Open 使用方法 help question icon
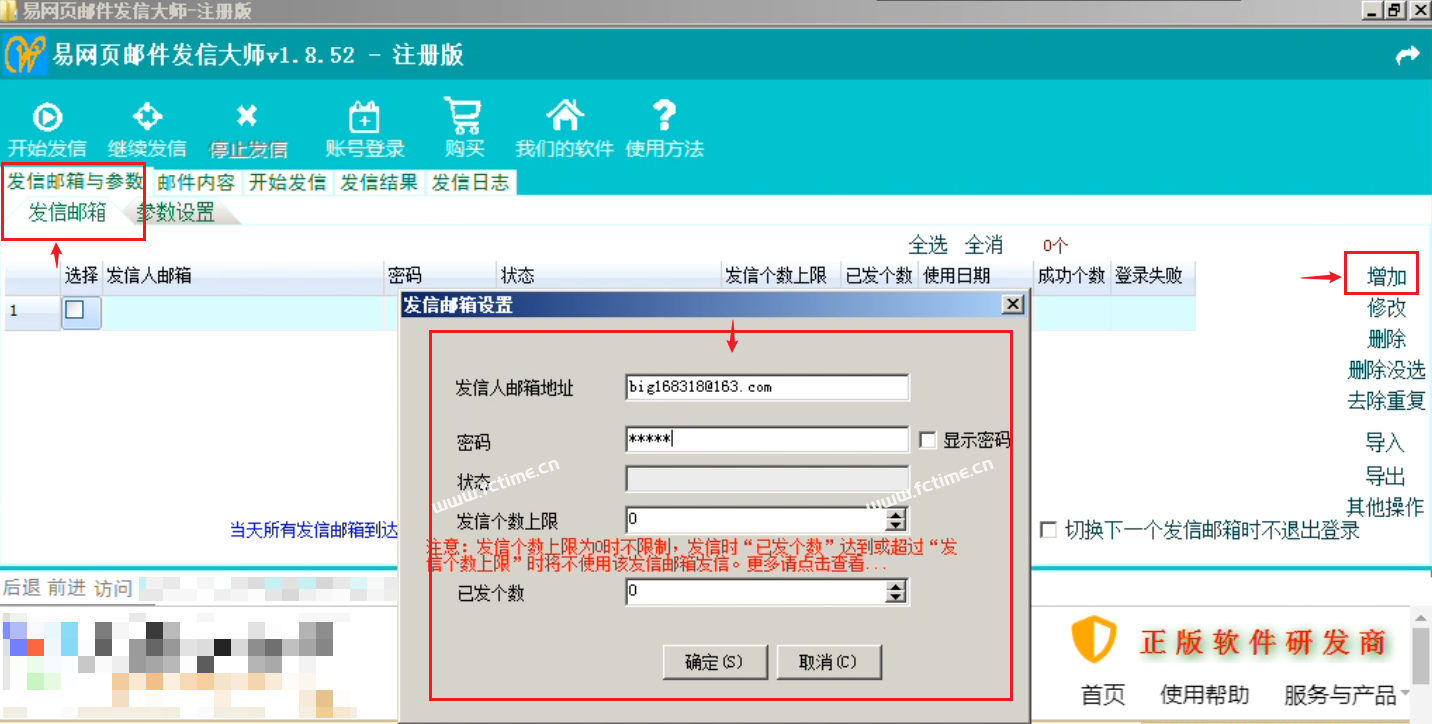The height and width of the screenshot is (724, 1432). [664, 116]
